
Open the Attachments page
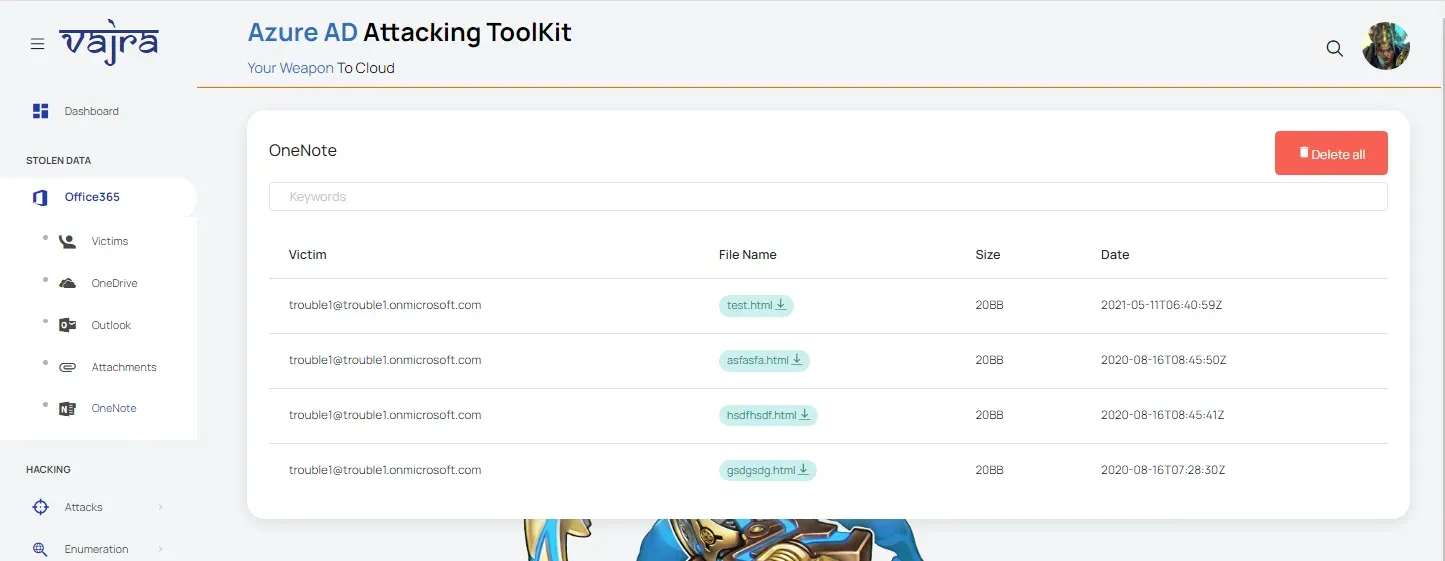coord(124,367)
